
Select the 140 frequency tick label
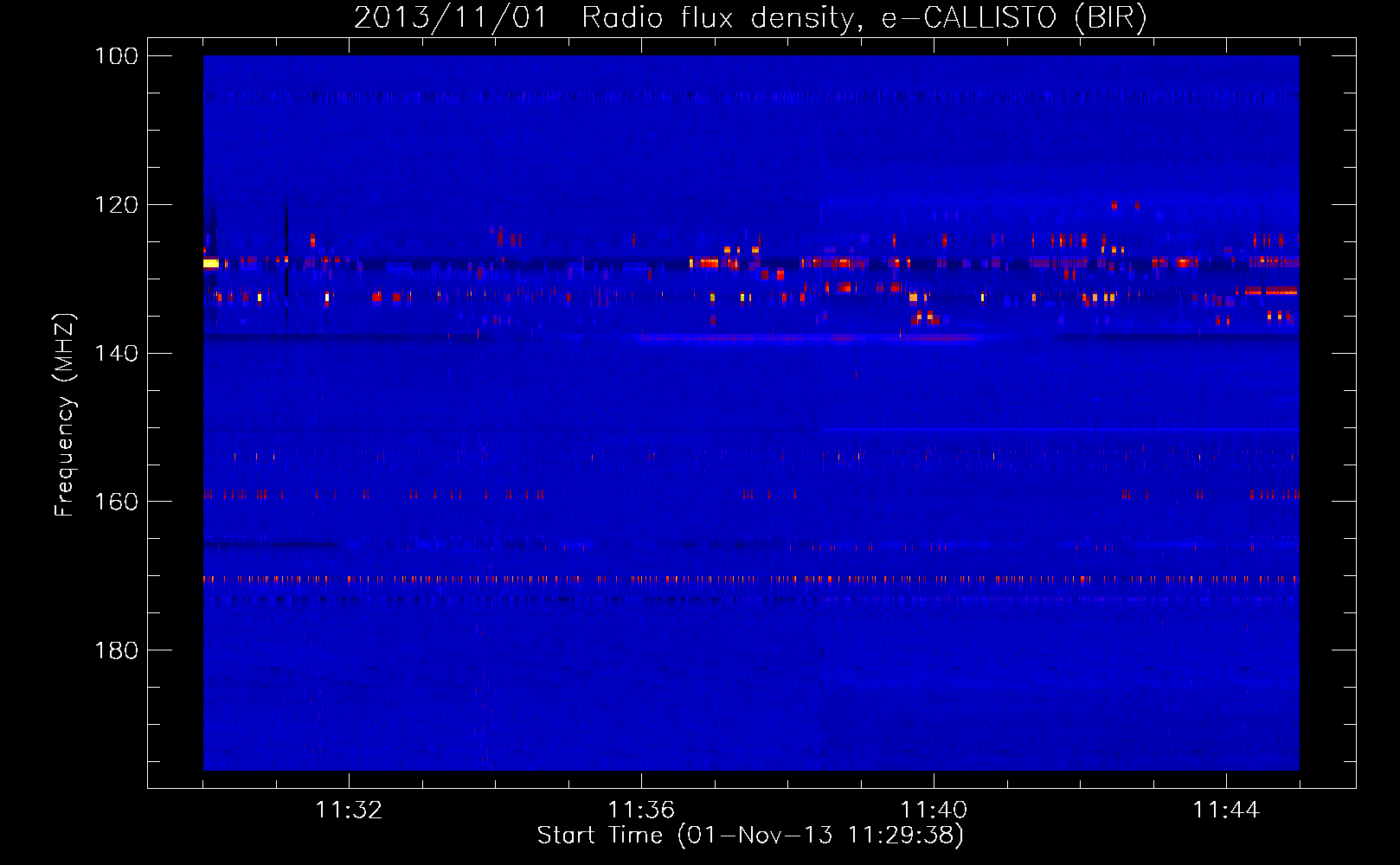[117, 353]
